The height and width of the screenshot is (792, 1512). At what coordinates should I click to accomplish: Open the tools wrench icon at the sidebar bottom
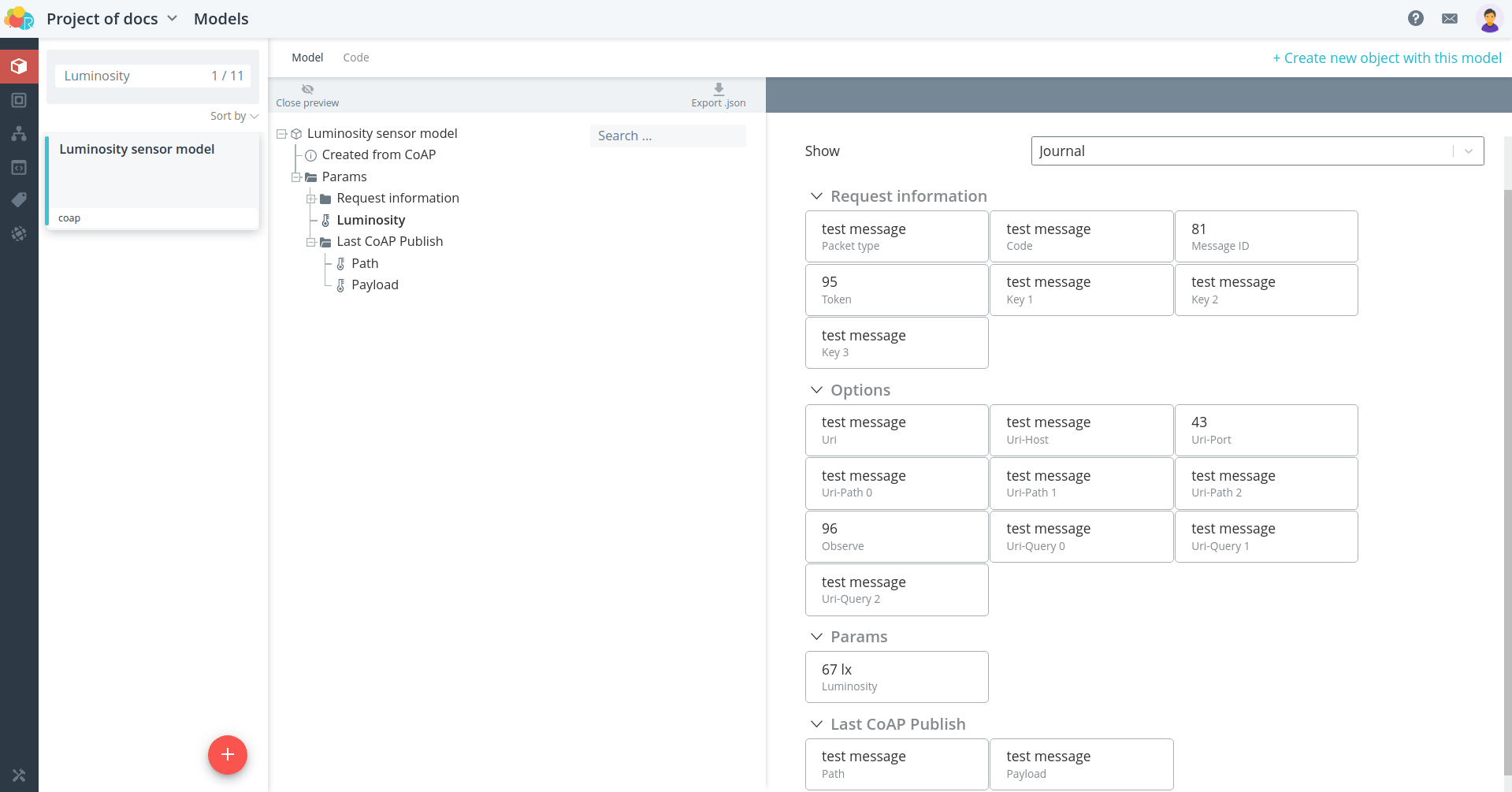coord(19,775)
